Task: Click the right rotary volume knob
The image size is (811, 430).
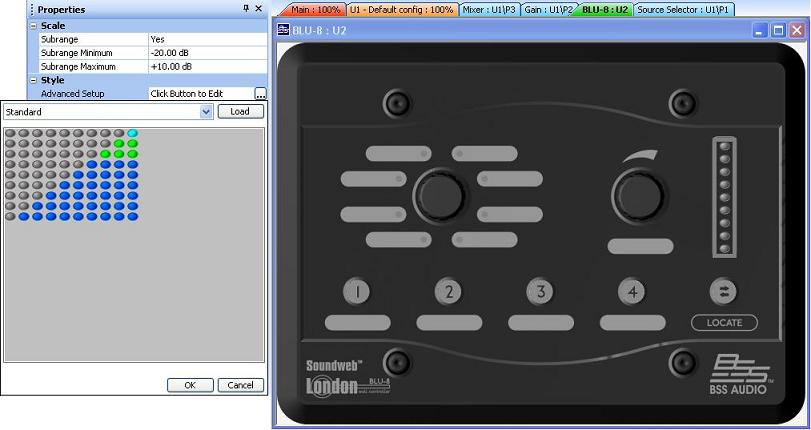Action: point(639,196)
